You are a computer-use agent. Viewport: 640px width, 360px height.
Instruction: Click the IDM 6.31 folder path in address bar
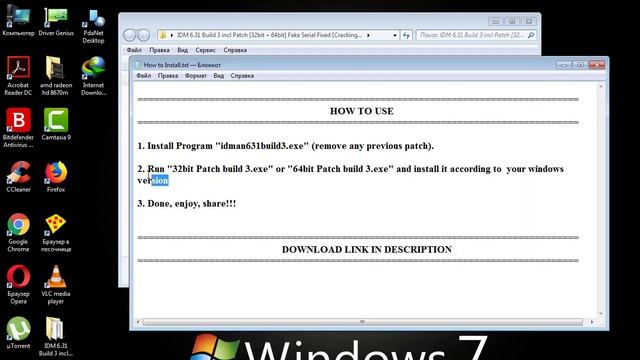(x=269, y=36)
